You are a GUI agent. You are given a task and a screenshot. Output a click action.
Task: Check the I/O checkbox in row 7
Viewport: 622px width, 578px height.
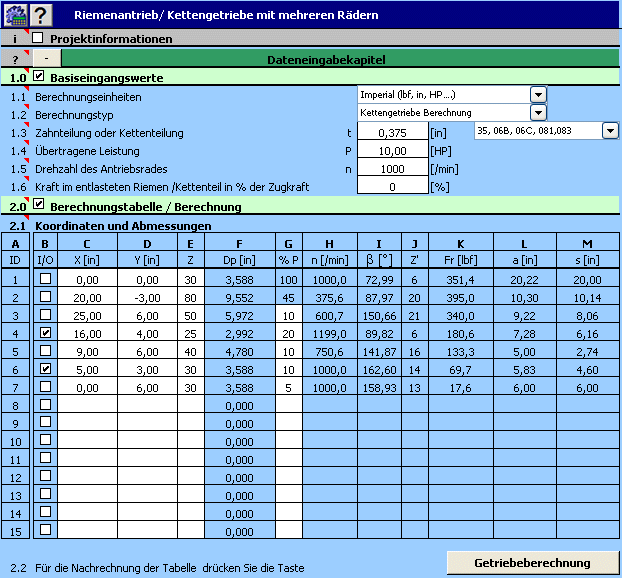pyautogui.click(x=46, y=386)
